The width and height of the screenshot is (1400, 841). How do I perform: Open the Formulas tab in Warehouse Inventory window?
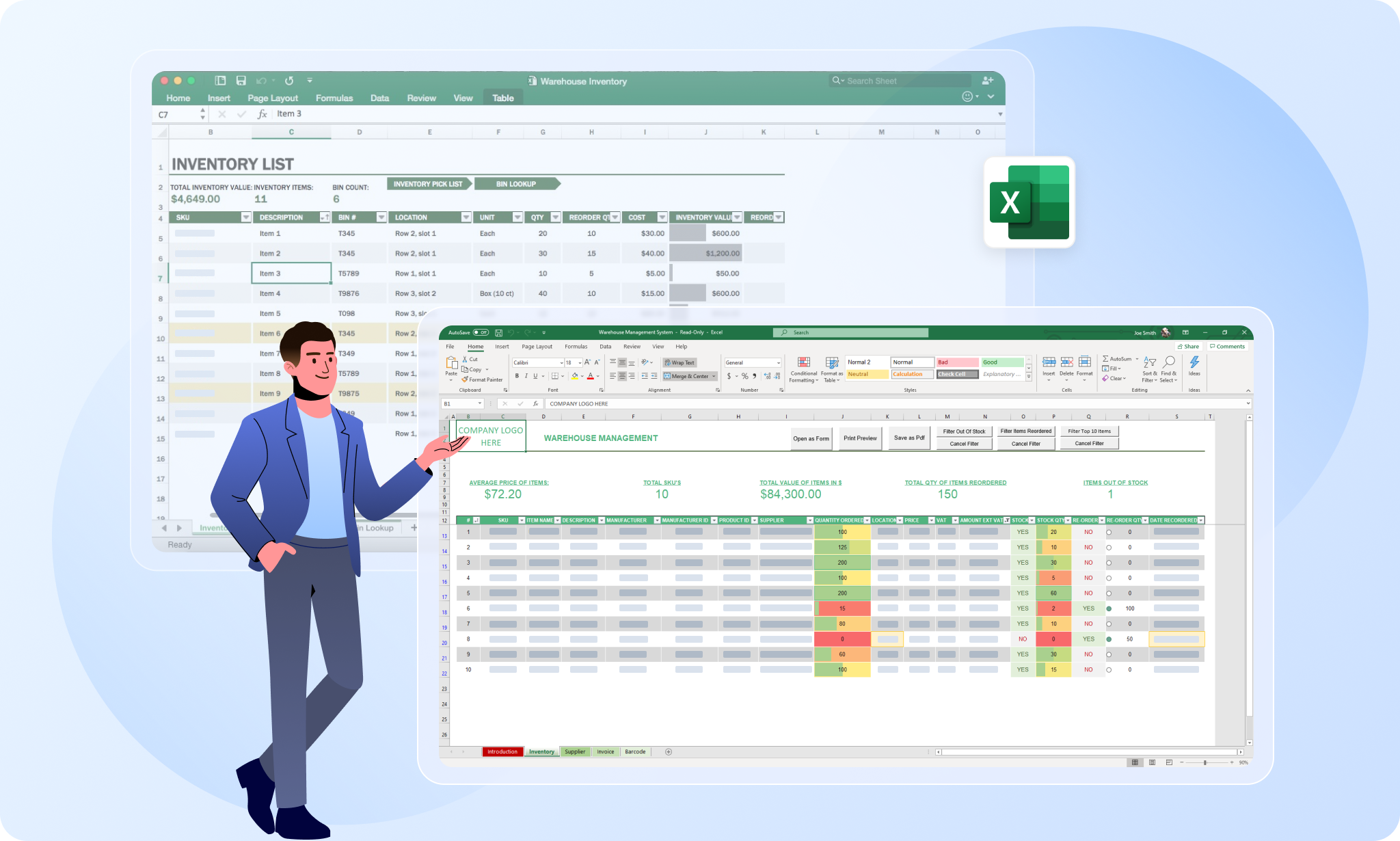click(x=334, y=98)
